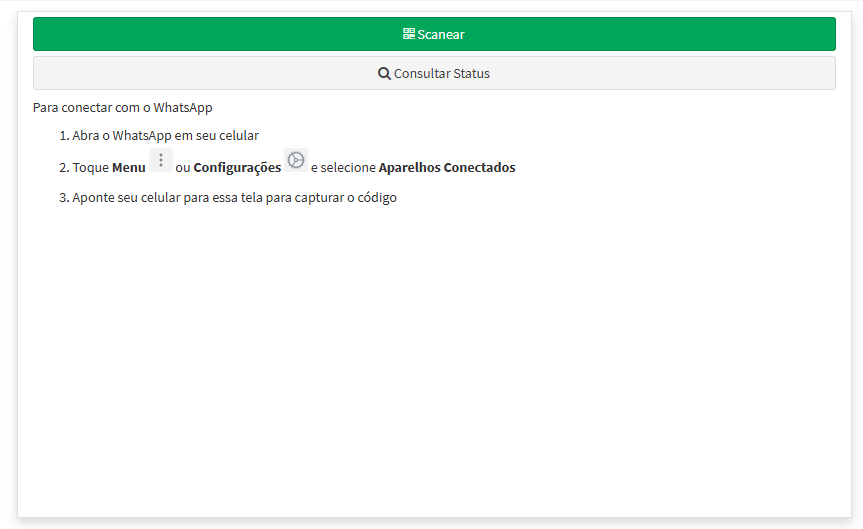Image resolution: width=863 pixels, height=529 pixels.
Task: Click the word "Status" on the gray button
Action: (471, 73)
